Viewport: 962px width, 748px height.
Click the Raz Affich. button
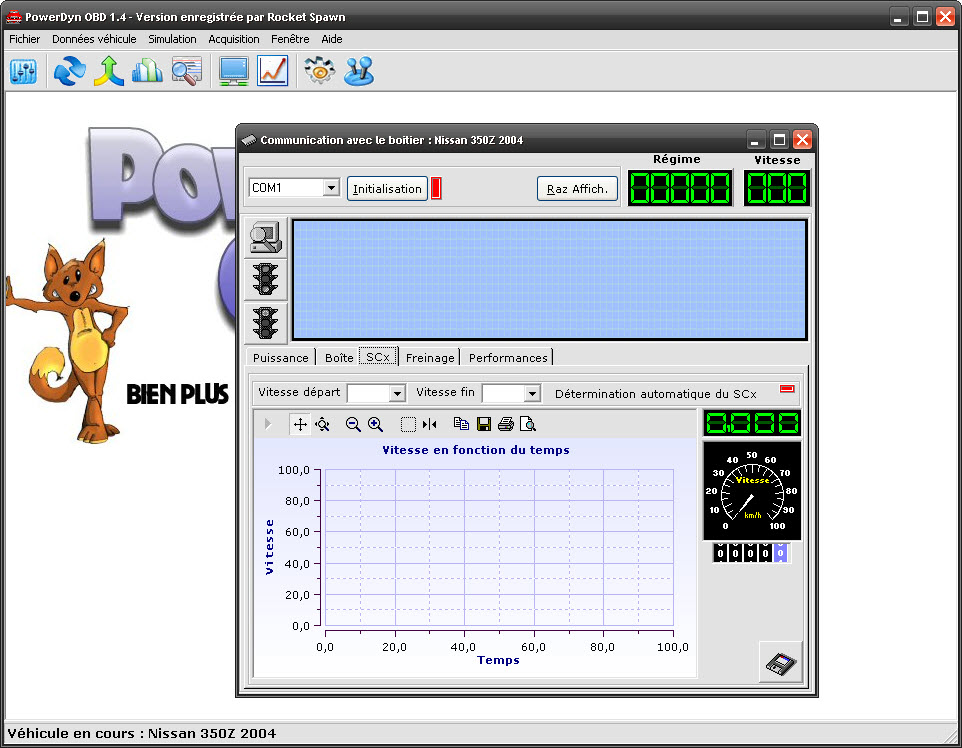(578, 189)
